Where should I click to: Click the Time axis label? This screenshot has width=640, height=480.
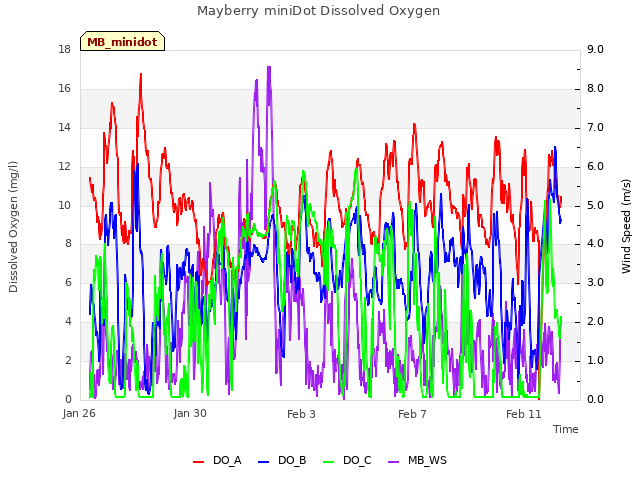566,429
